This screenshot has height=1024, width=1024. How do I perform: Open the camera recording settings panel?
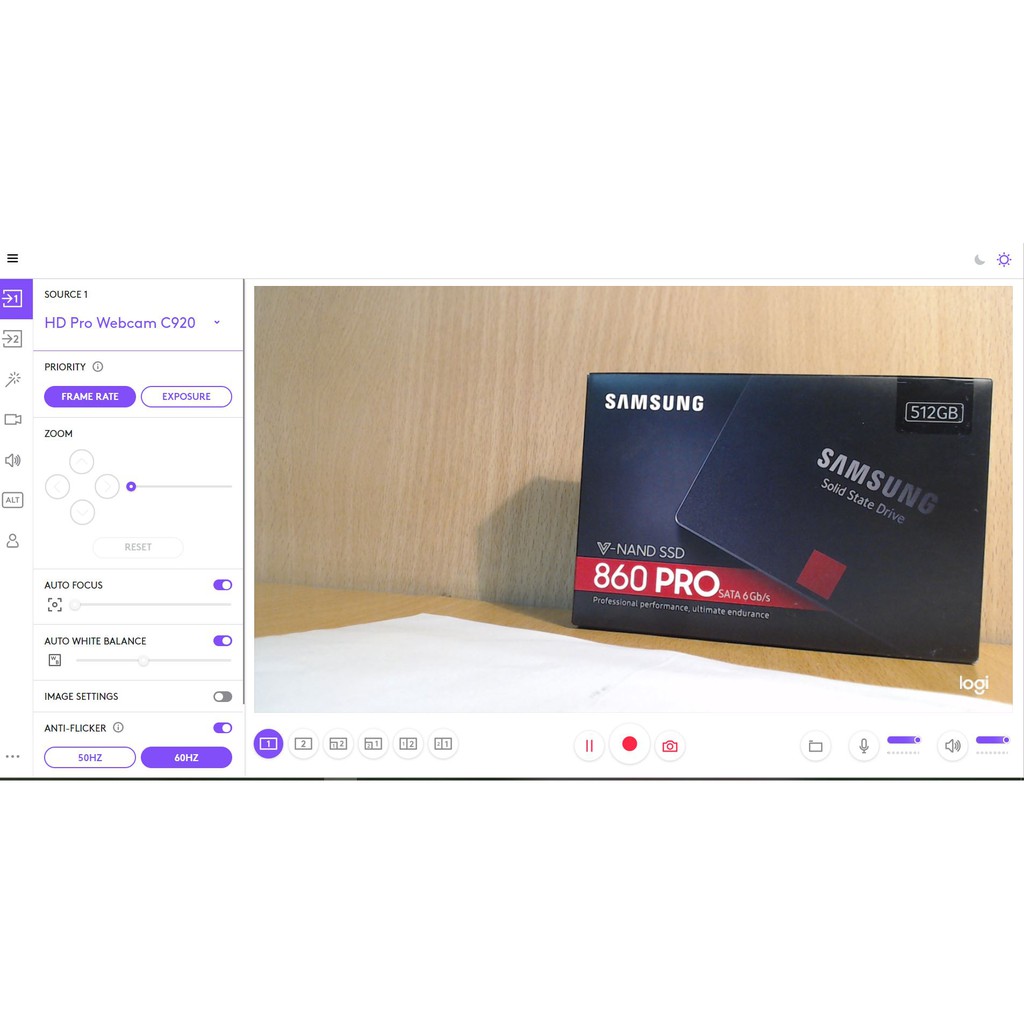(x=13, y=419)
